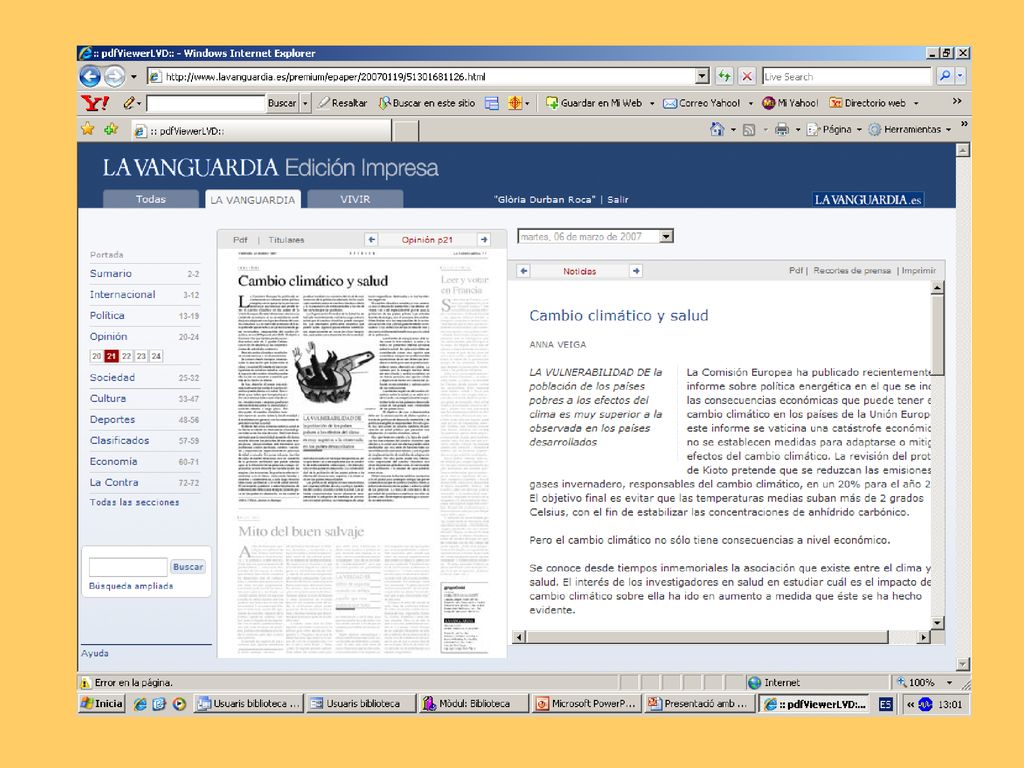This screenshot has width=1024, height=768.
Task: Click Recortes de prensa link
Action: point(852,270)
